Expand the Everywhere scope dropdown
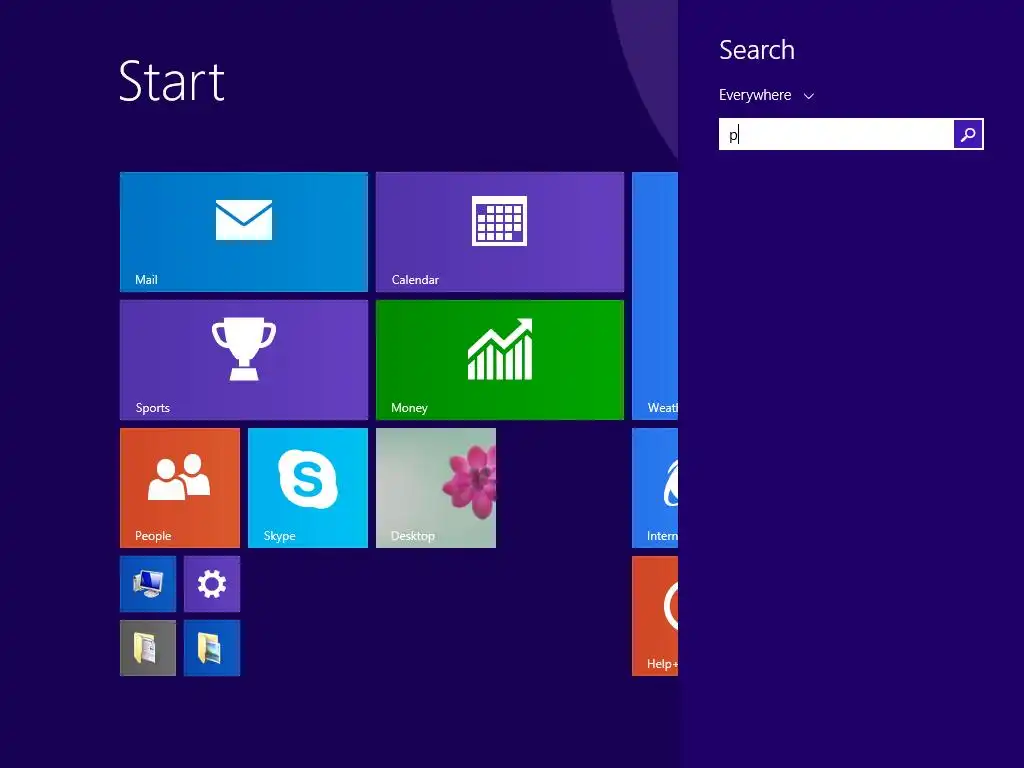The image size is (1024, 768). tap(766, 95)
